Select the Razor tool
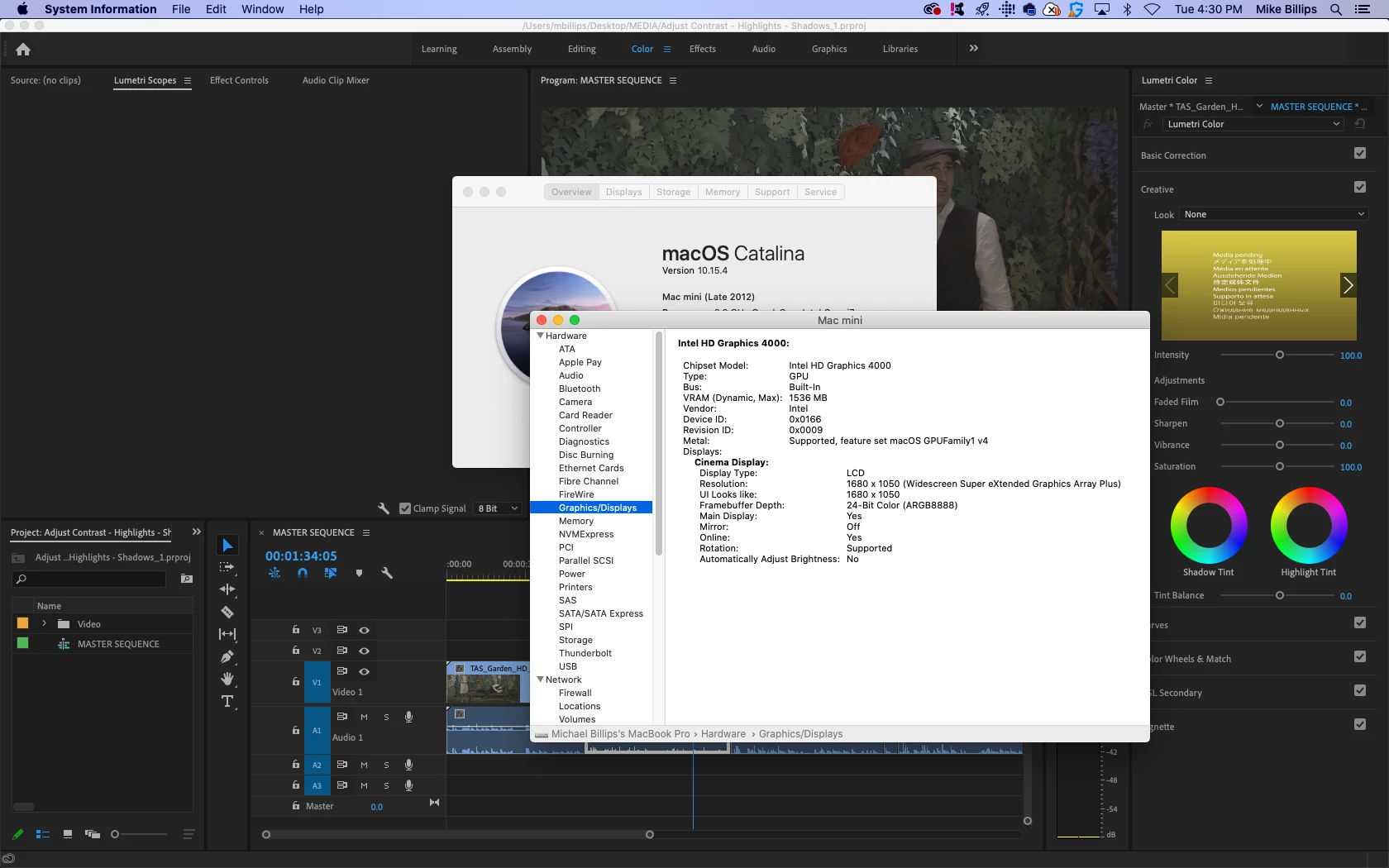The width and height of the screenshot is (1389, 868). point(227,612)
